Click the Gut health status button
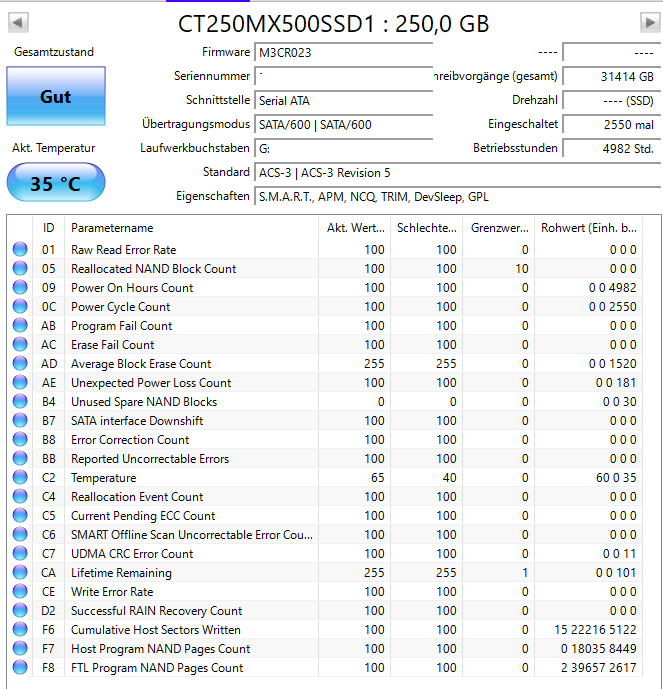The height and width of the screenshot is (689, 663). 56,96
